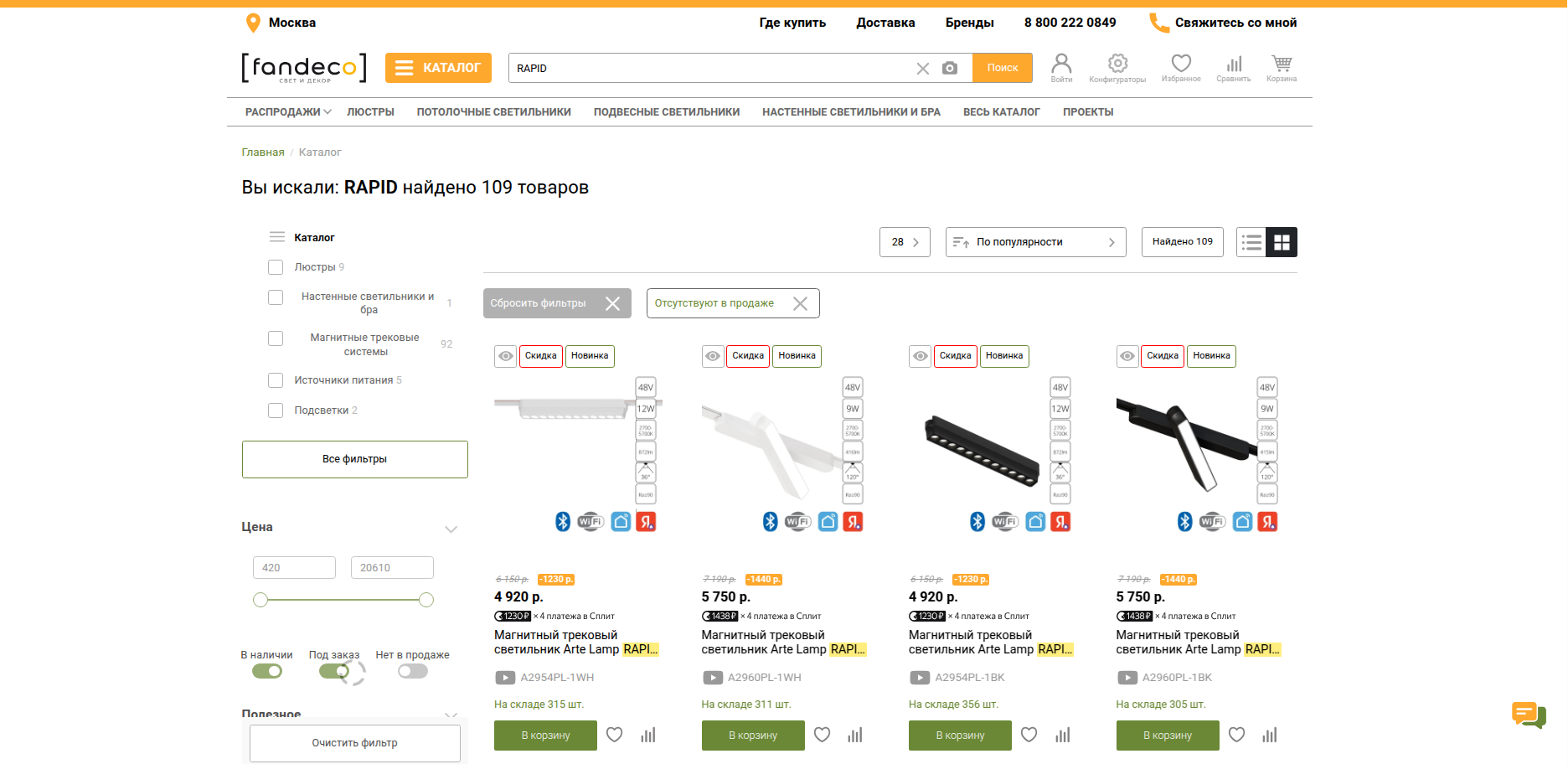Expand the Распродажи menu

(x=288, y=112)
